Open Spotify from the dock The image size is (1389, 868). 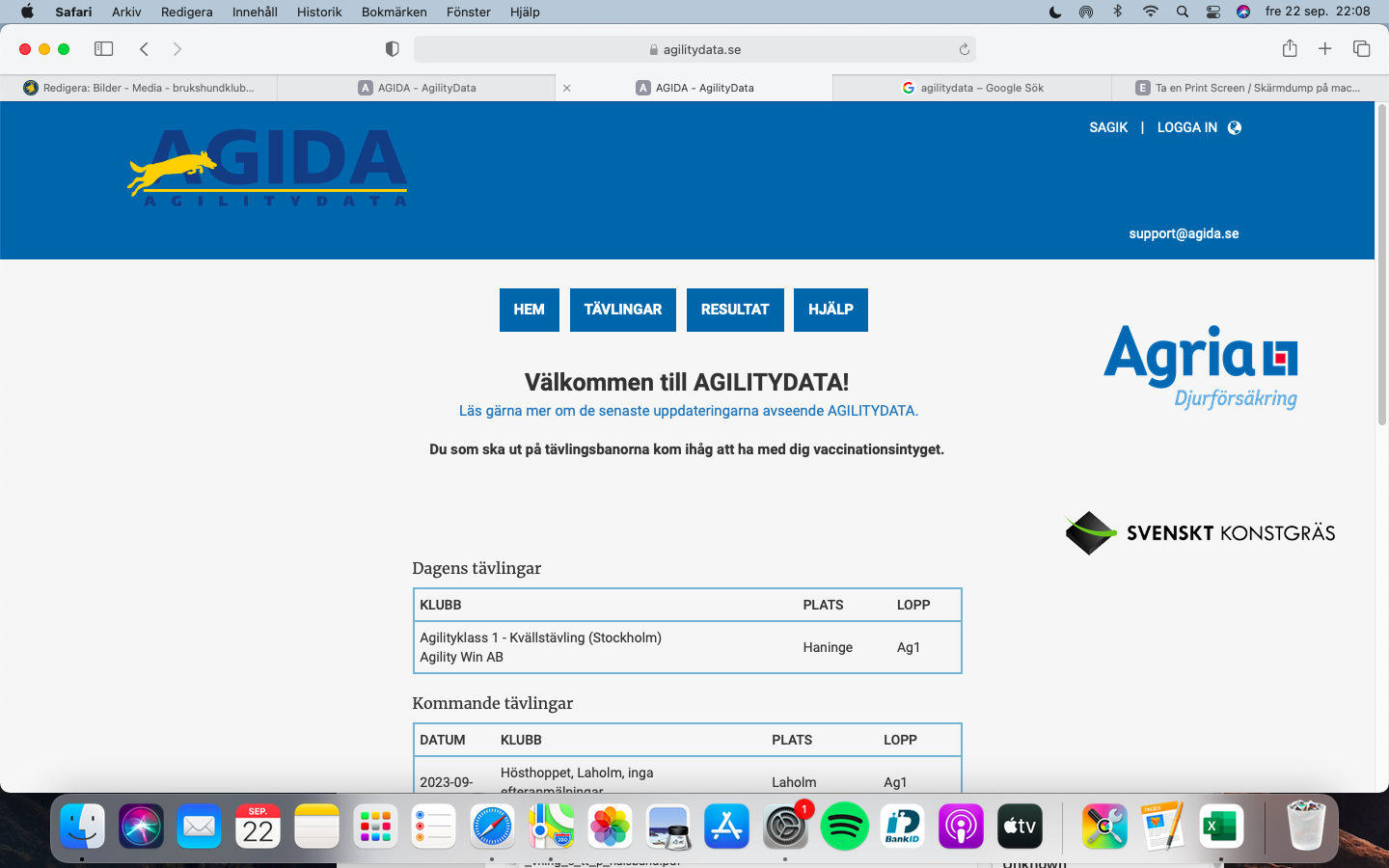coord(844,827)
